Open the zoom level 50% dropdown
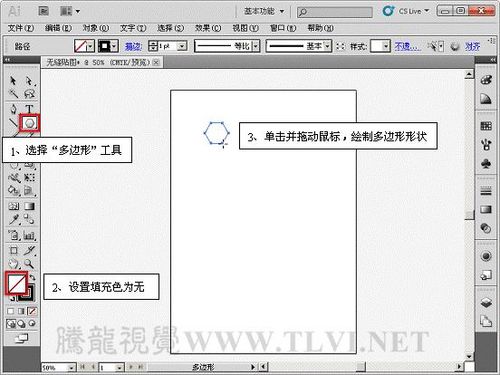The height and width of the screenshot is (375, 500). [x=71, y=368]
